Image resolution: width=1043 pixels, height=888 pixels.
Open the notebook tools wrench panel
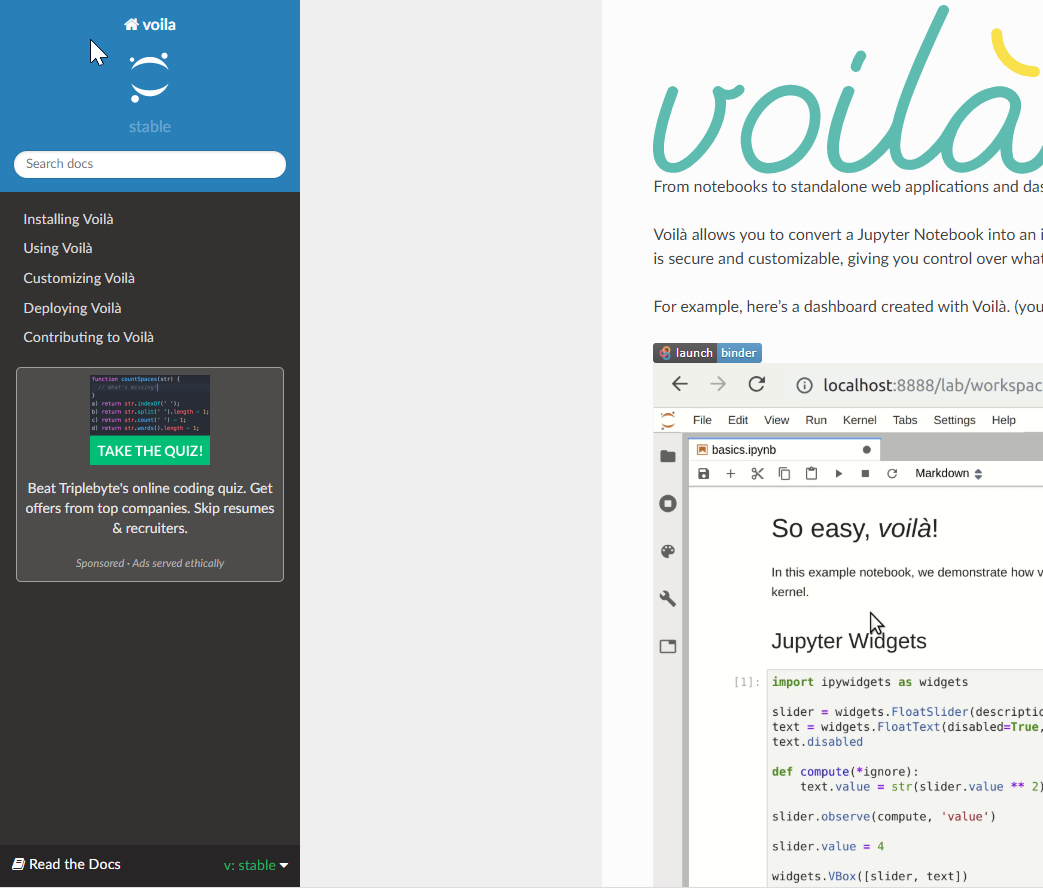668,598
